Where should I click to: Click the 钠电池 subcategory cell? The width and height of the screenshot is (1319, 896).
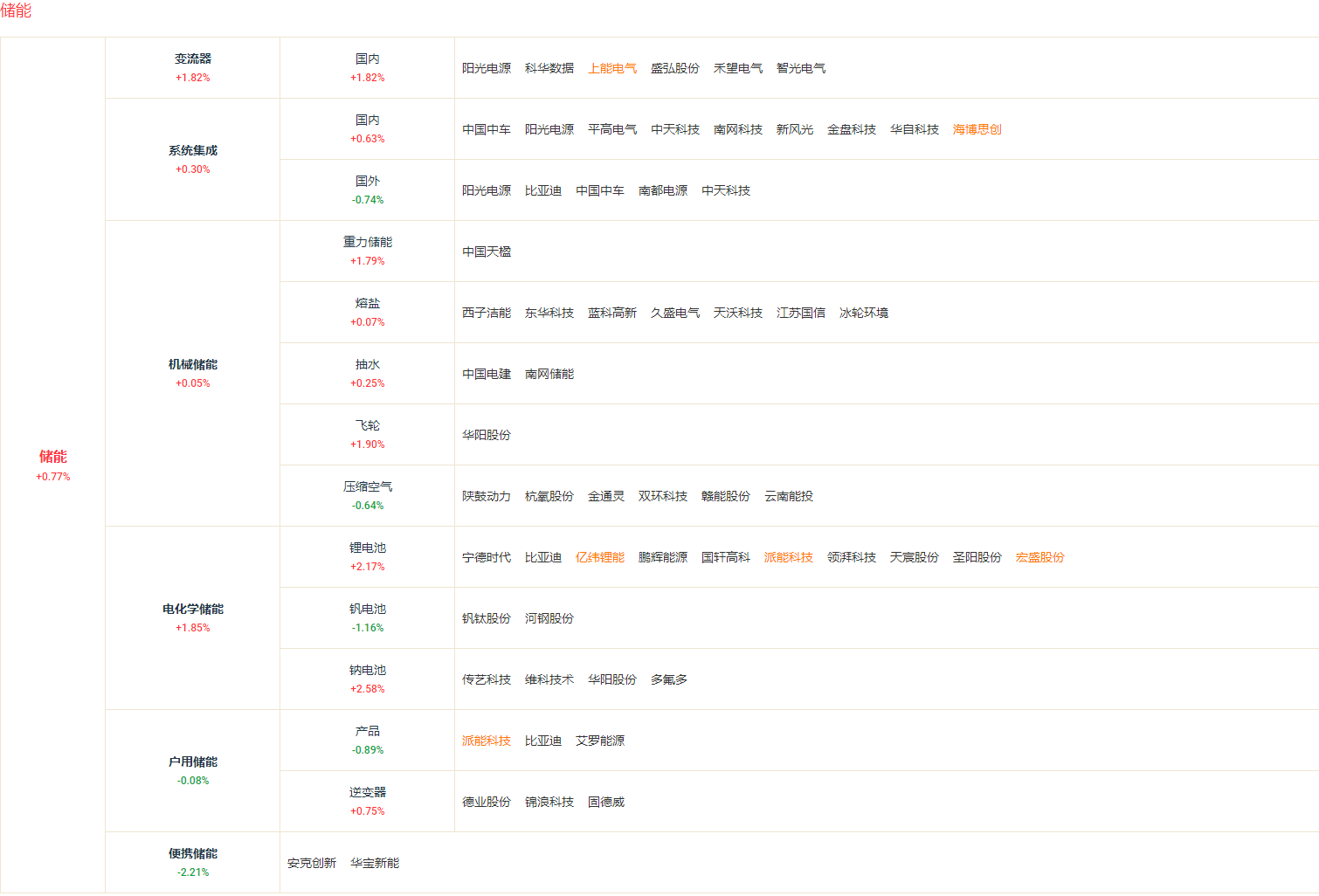pos(367,679)
